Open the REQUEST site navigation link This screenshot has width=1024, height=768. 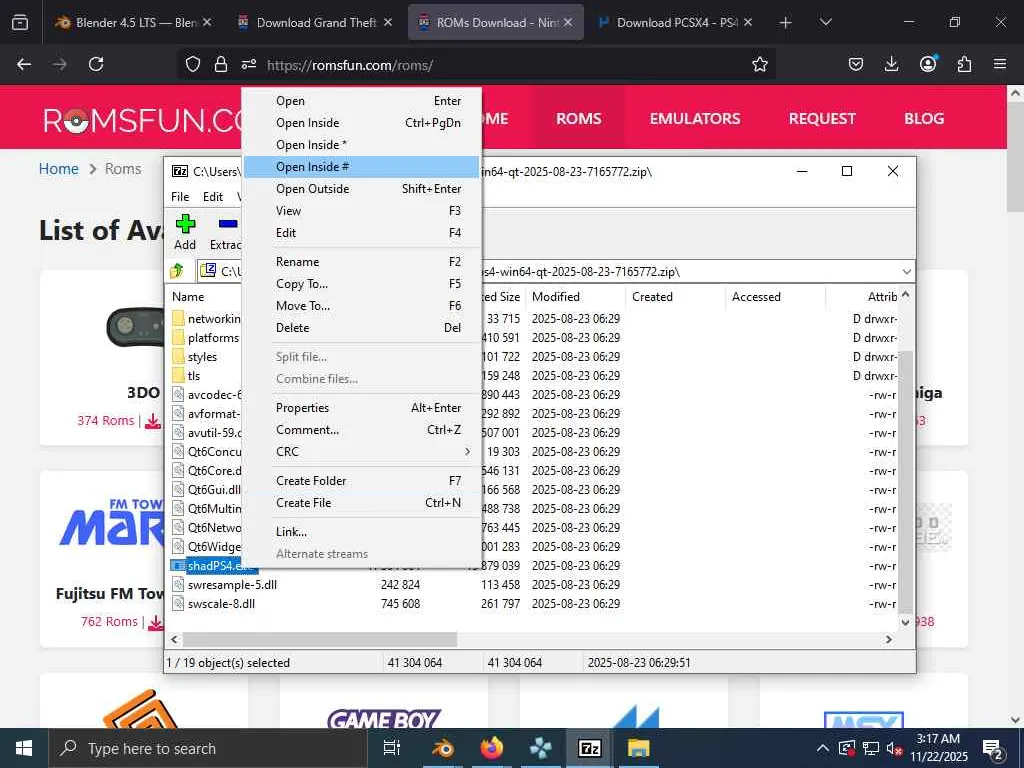click(822, 118)
